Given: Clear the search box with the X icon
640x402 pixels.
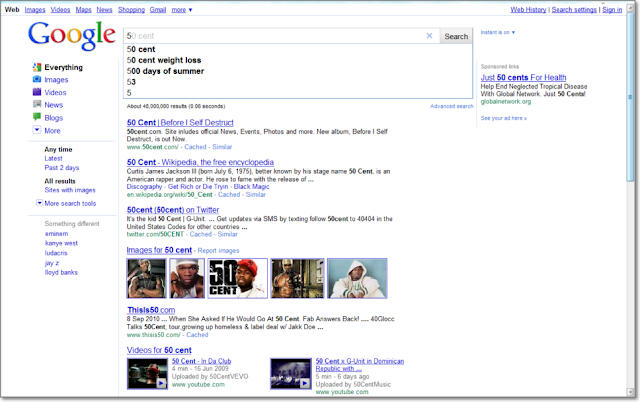Looking at the screenshot, I should (429, 36).
